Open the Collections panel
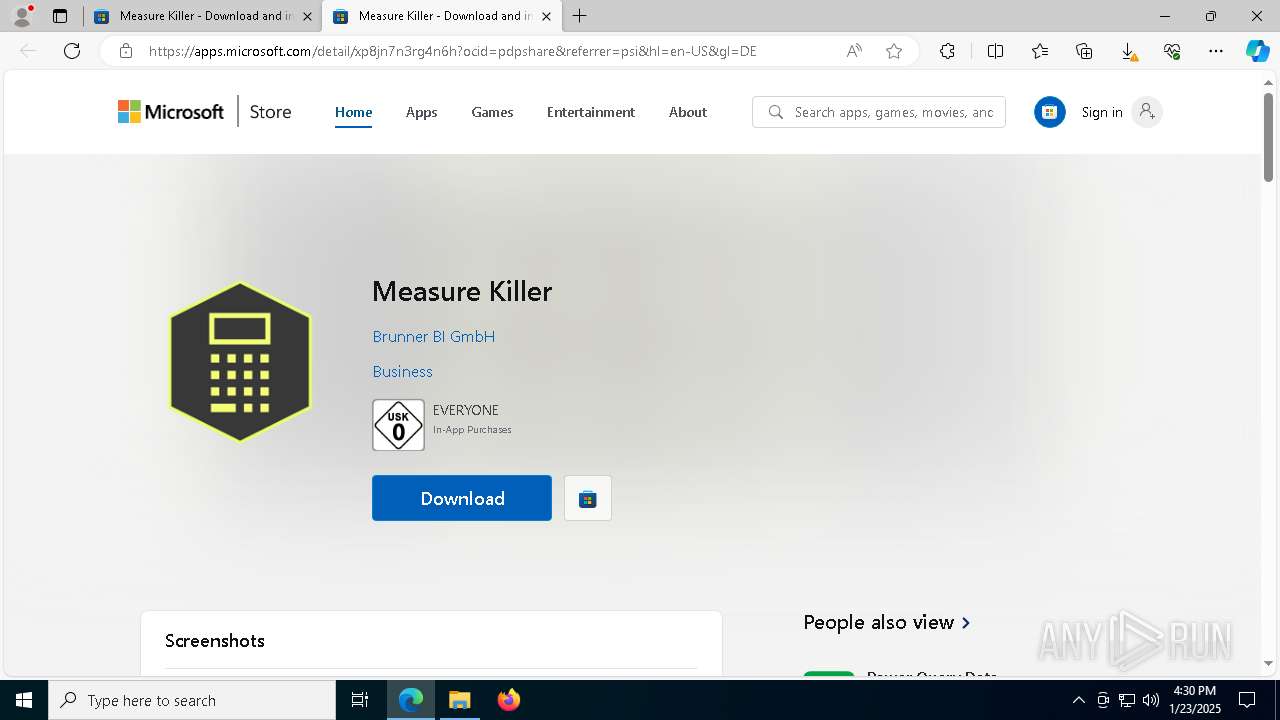The image size is (1280, 720). (1084, 51)
